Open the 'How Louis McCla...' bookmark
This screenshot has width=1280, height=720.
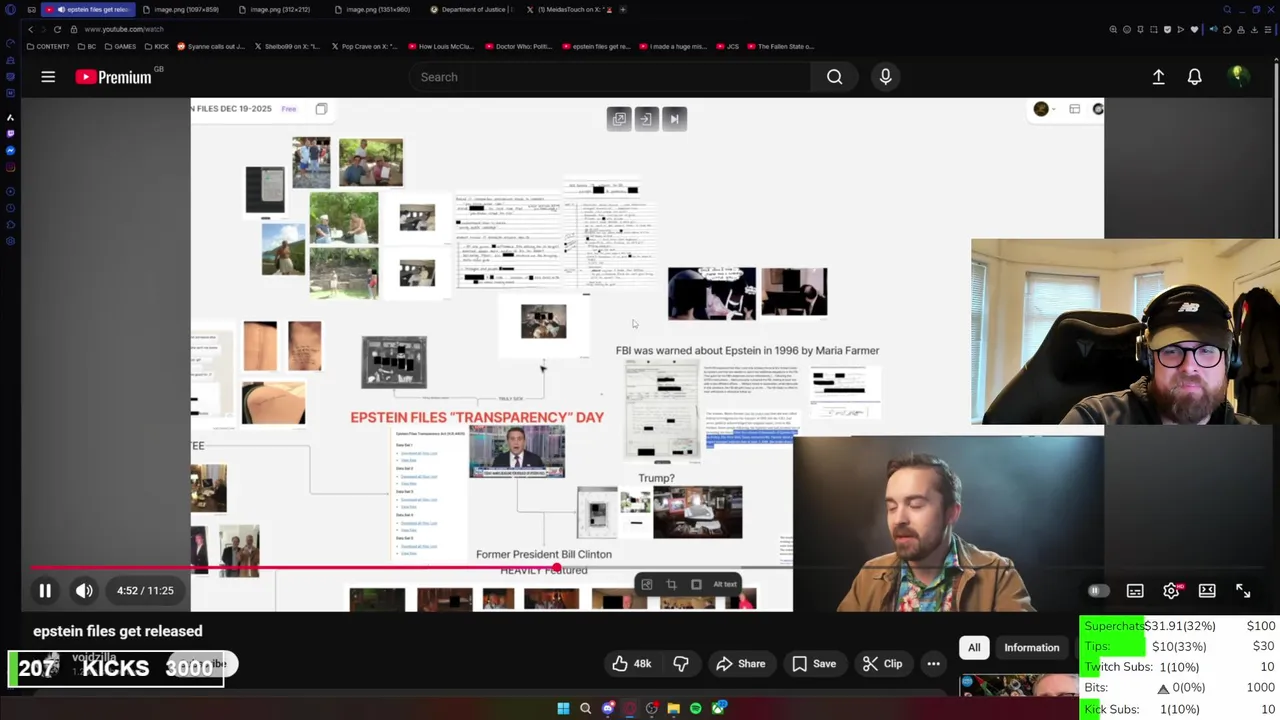(x=441, y=46)
